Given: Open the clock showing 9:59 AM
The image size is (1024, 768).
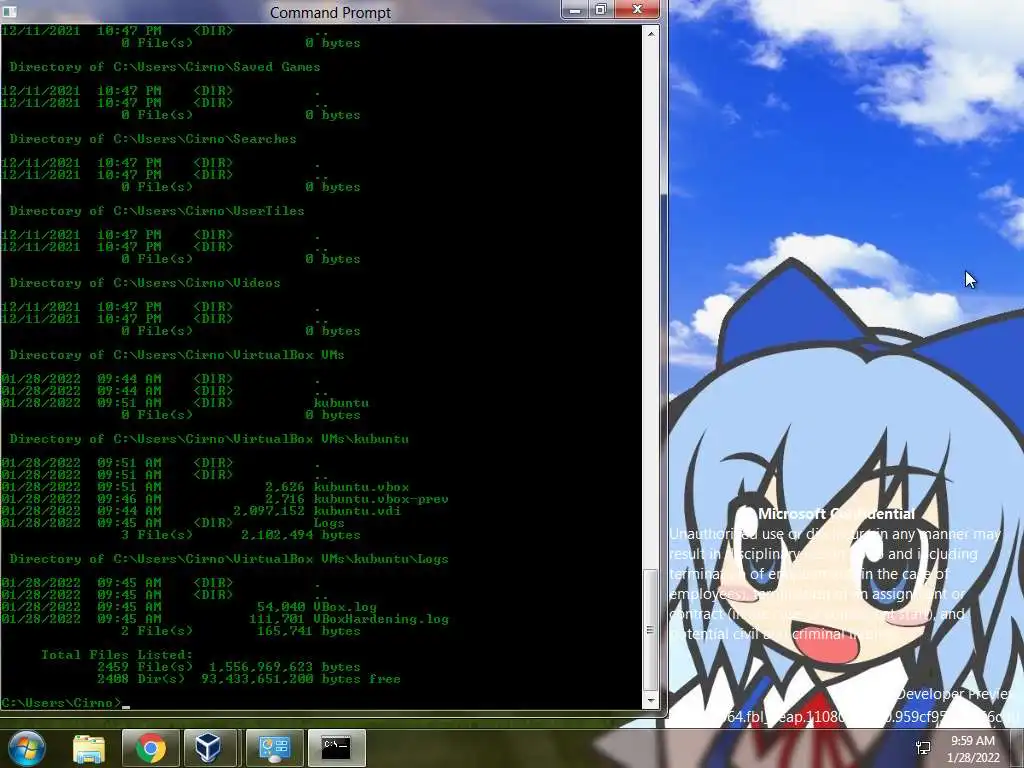Looking at the screenshot, I should pyautogui.click(x=973, y=749).
